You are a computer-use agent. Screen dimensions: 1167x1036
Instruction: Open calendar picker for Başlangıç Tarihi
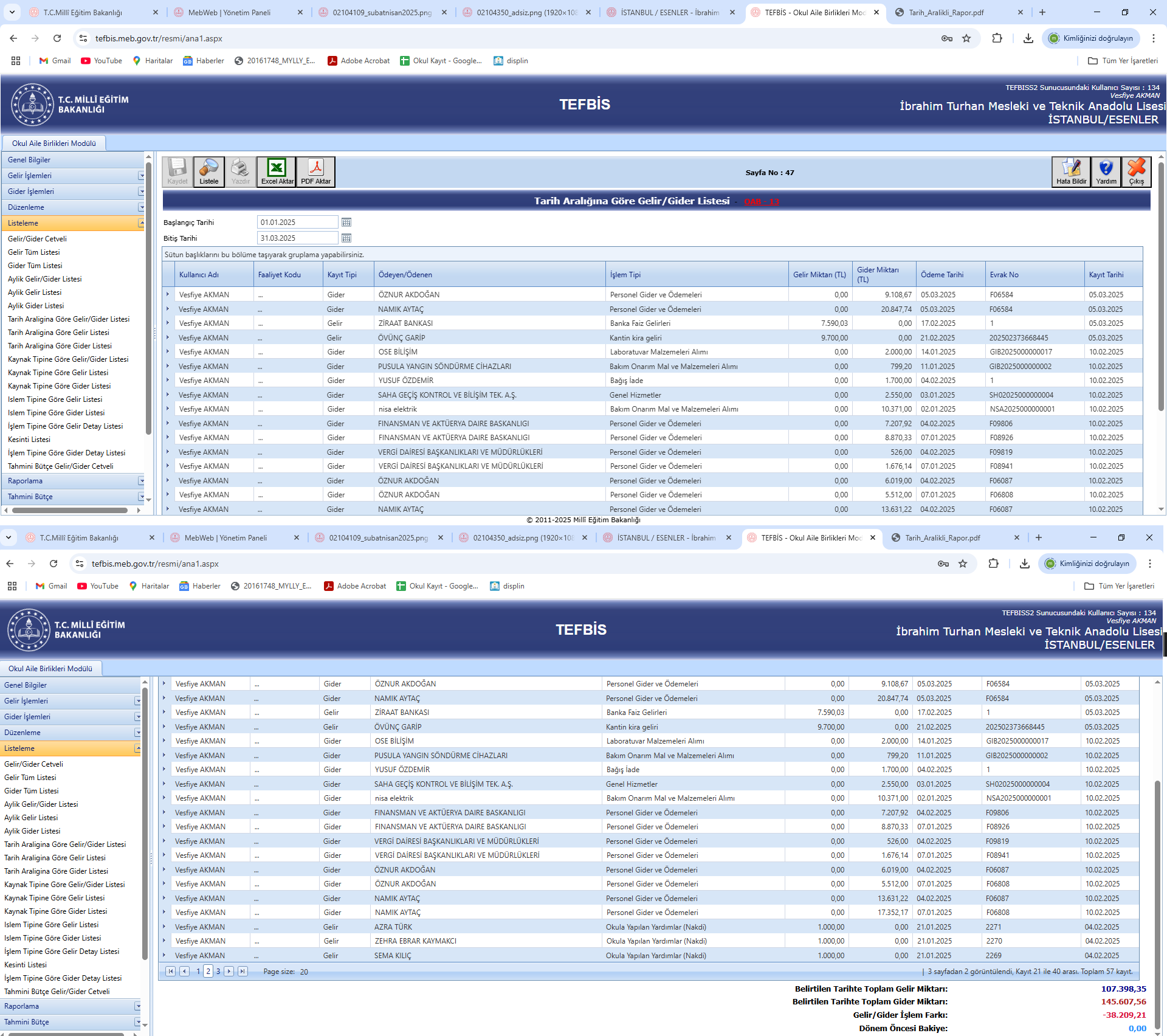(x=346, y=223)
